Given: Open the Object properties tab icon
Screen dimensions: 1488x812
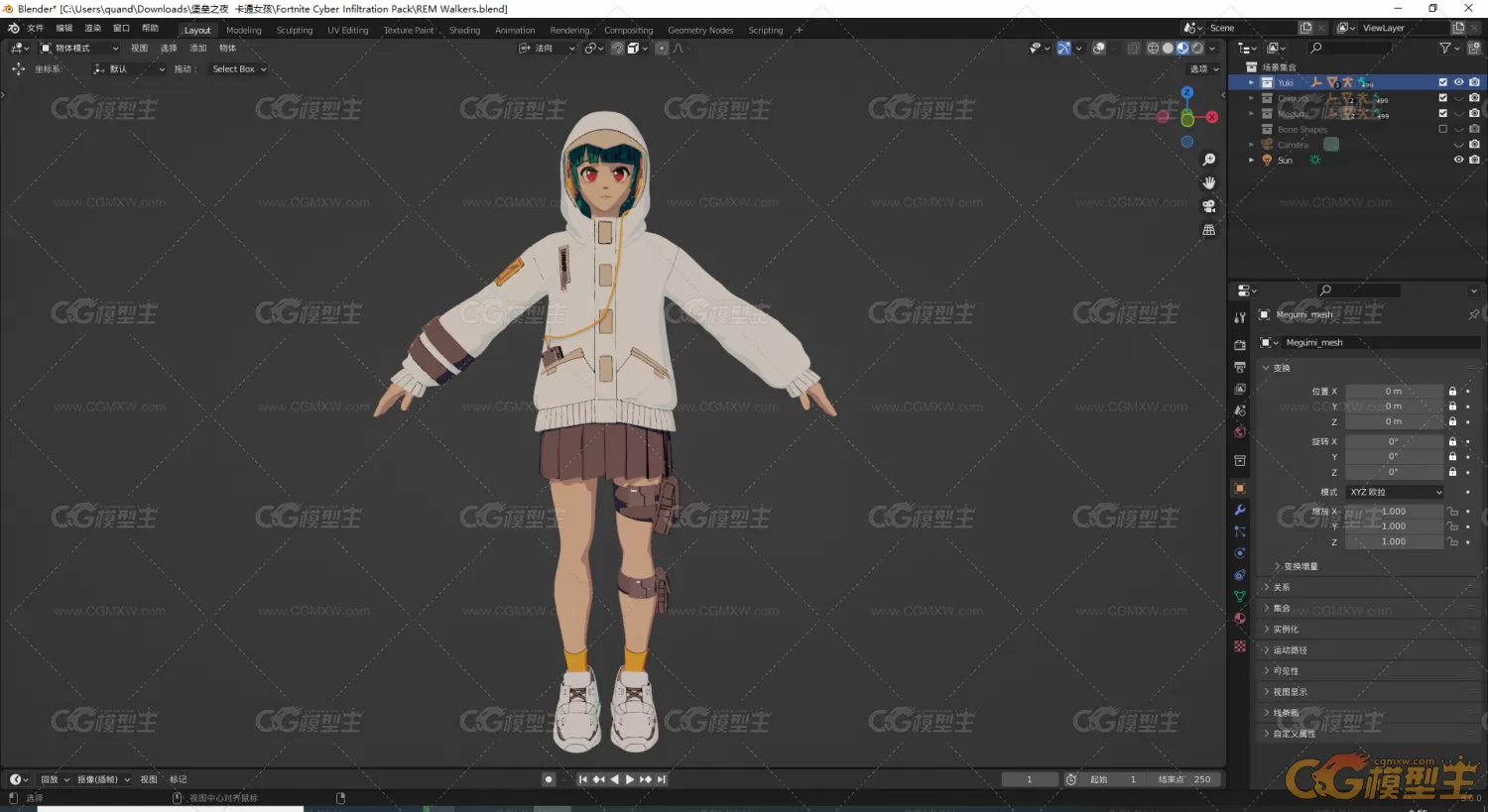Looking at the screenshot, I should coord(1240,488).
